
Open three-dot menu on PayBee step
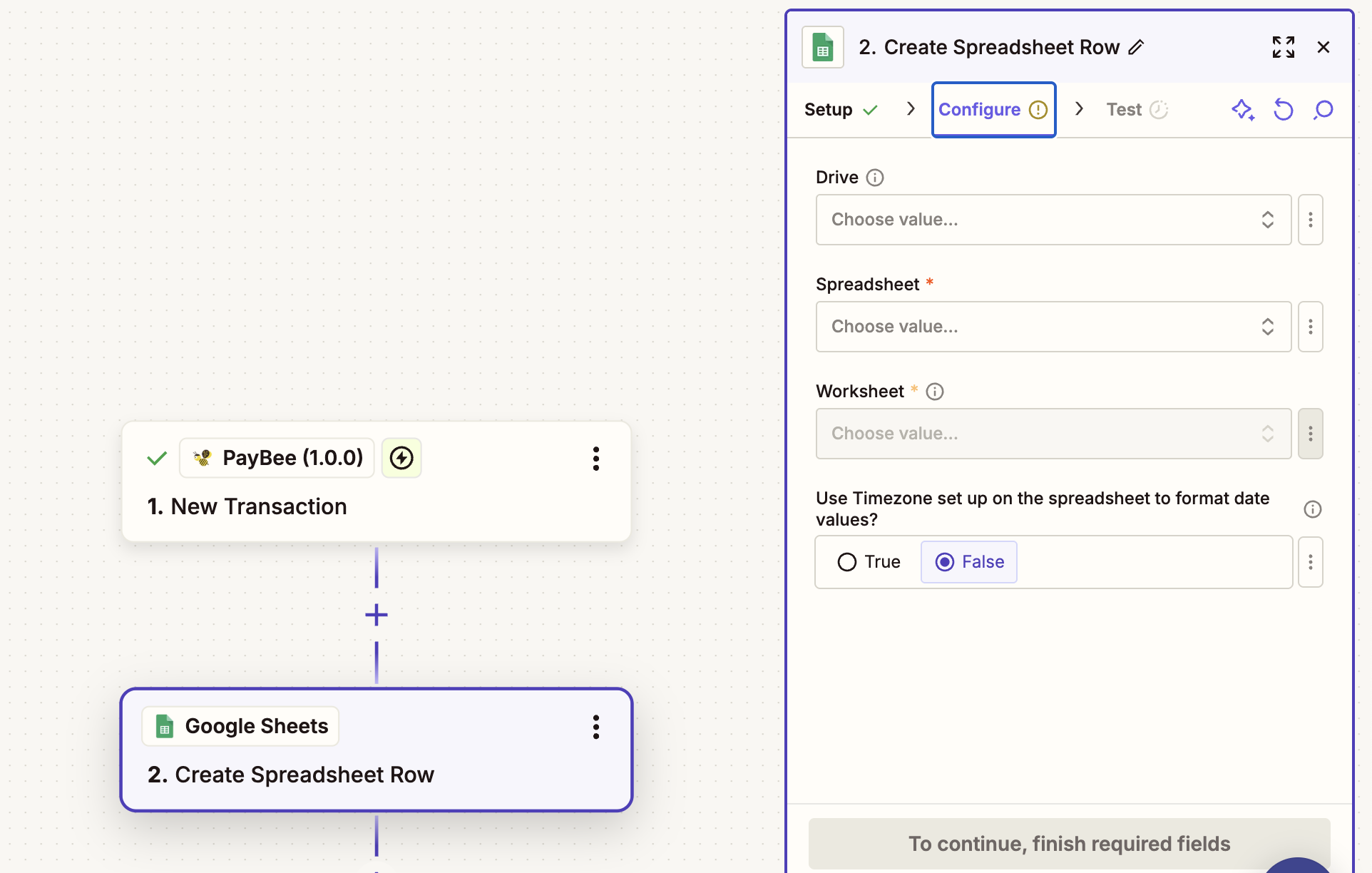(x=596, y=459)
